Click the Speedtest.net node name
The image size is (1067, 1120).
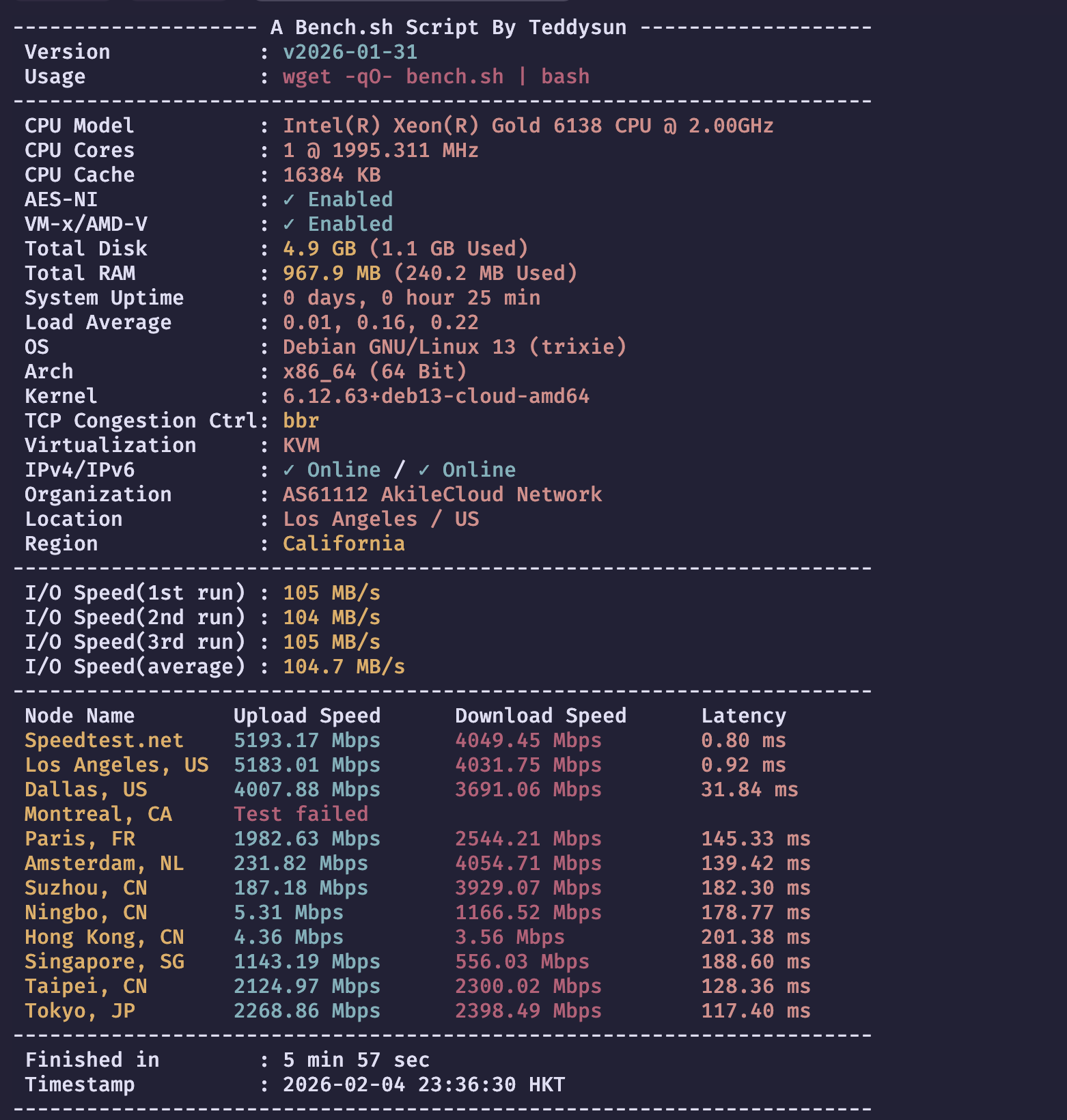point(105,740)
